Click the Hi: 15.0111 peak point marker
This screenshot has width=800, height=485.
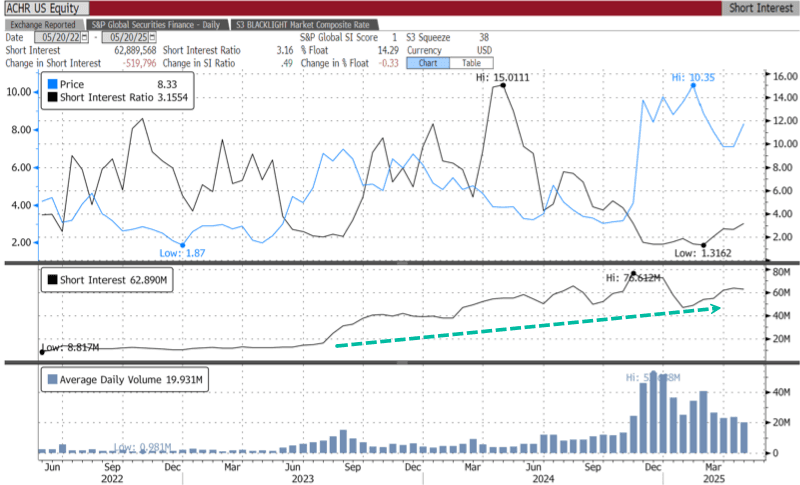[502, 86]
